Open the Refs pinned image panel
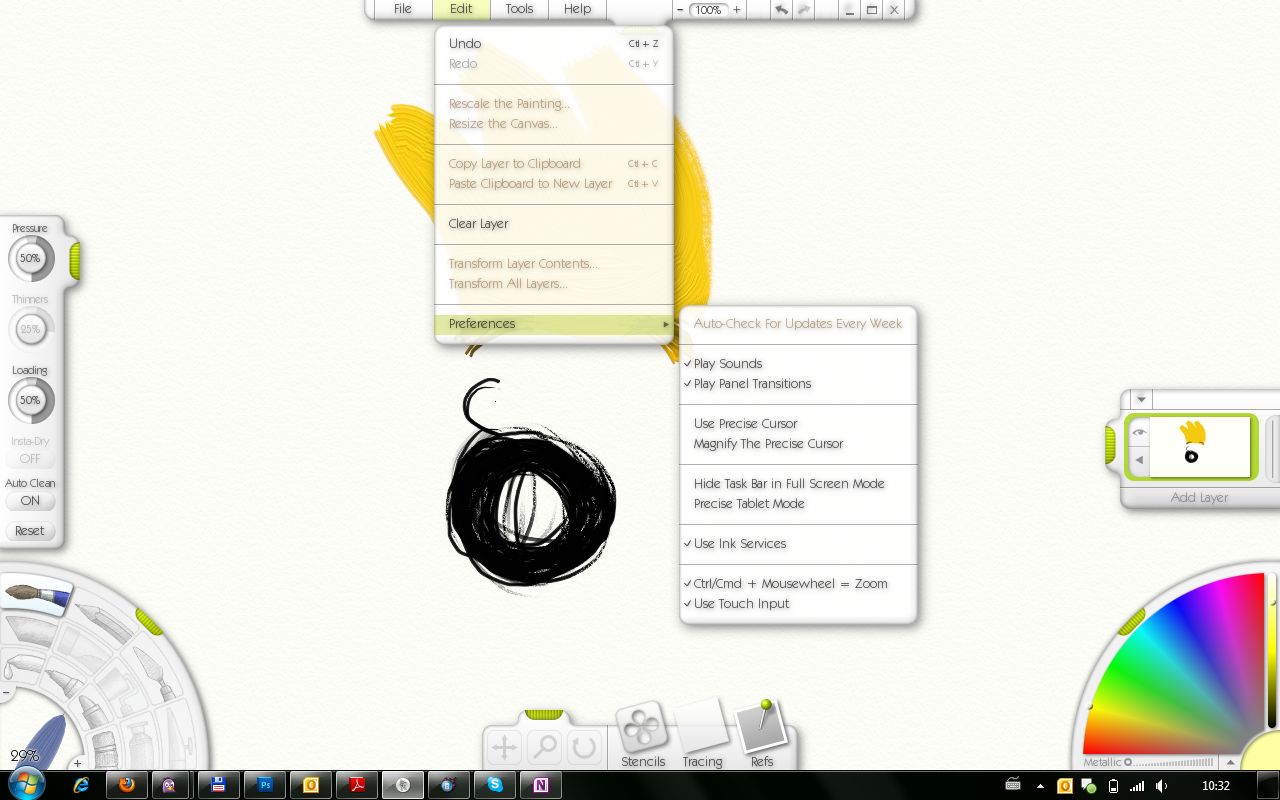 762,736
